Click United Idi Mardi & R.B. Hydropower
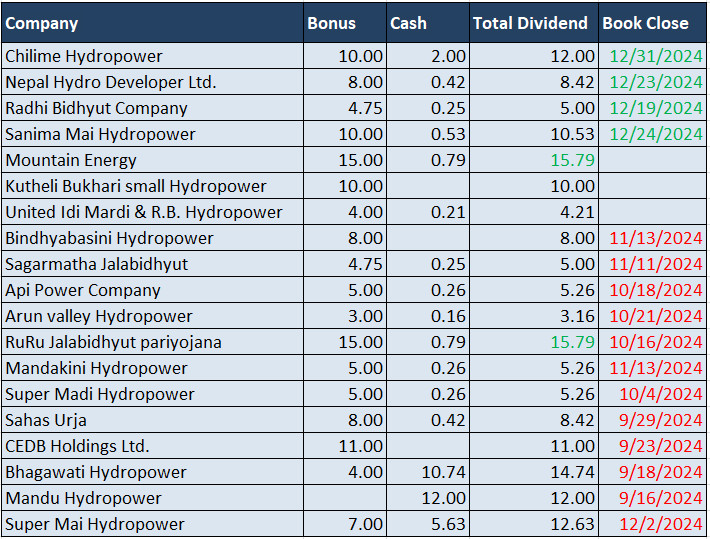 pyautogui.click(x=153, y=212)
